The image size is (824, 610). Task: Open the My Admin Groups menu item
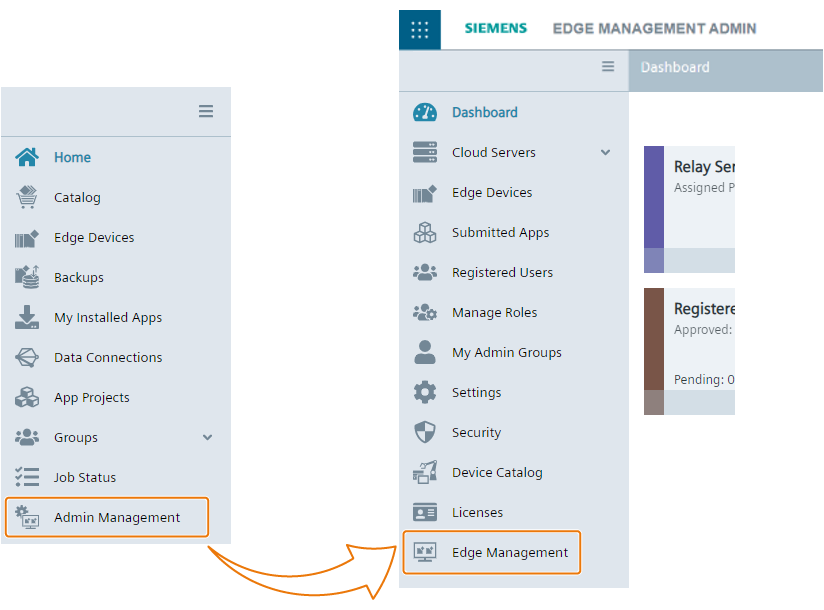(x=508, y=352)
